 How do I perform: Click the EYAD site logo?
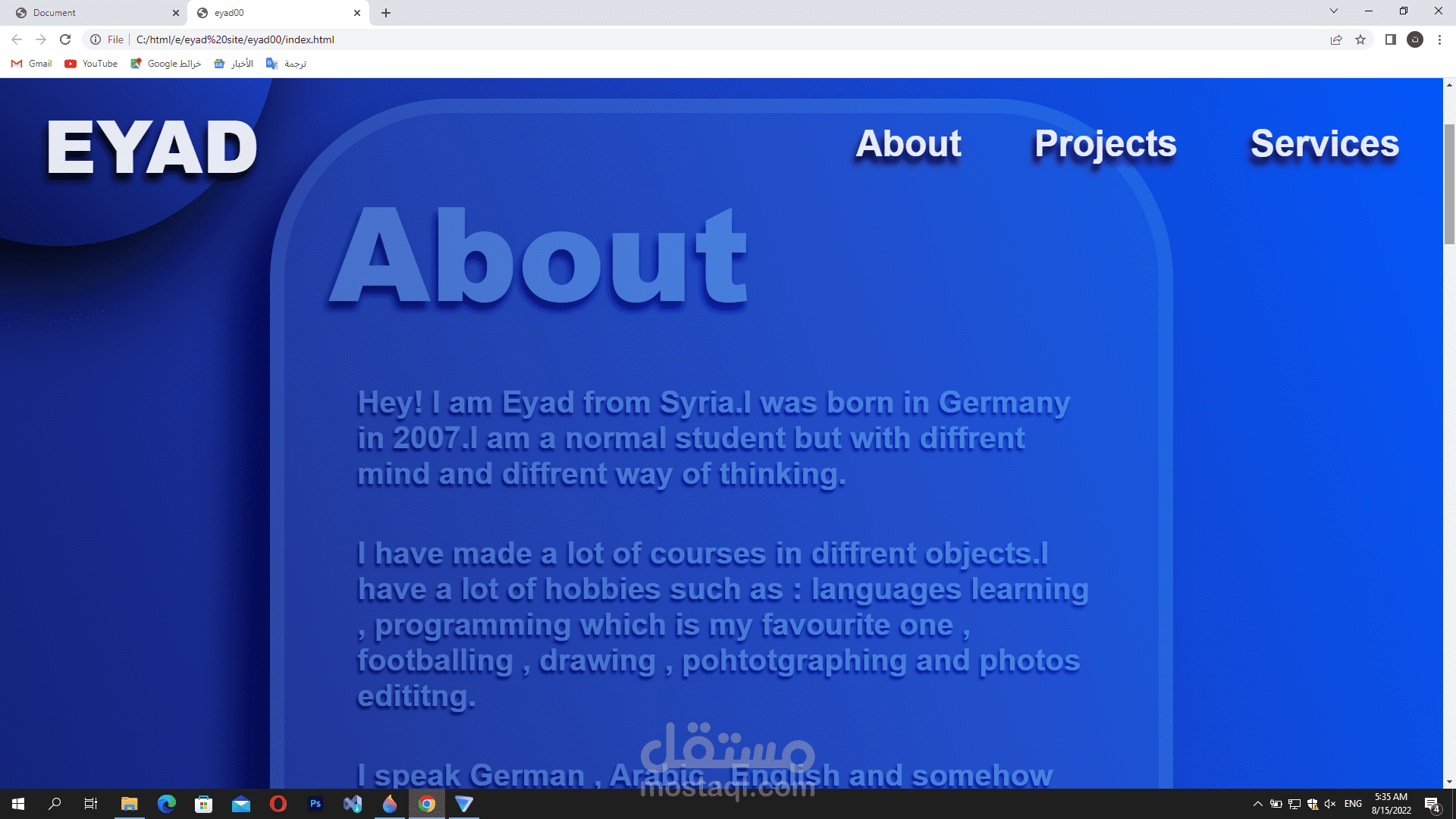(152, 149)
